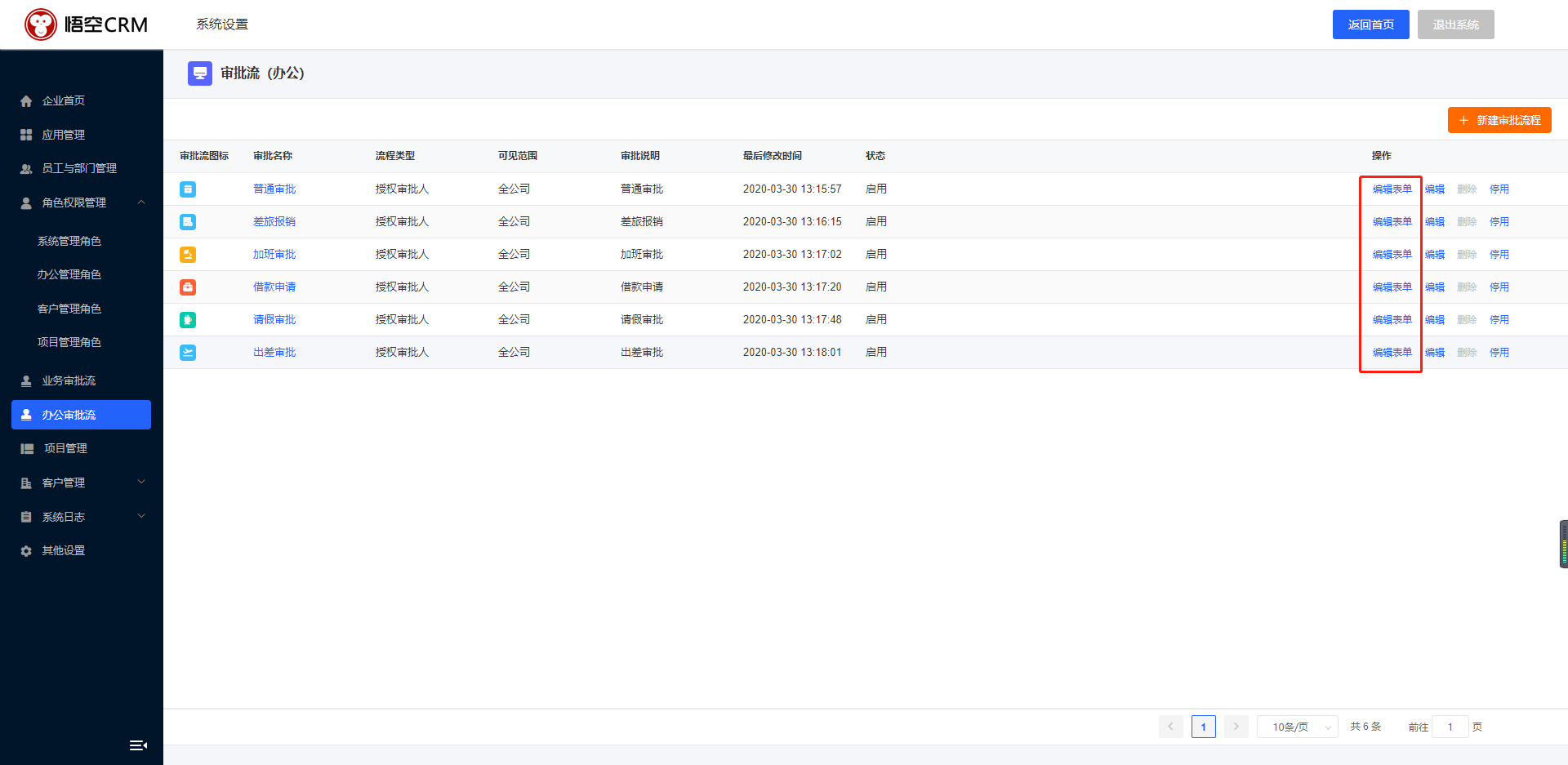The height and width of the screenshot is (765, 1568).
Task: Click the 借款申请 red row icon
Action: point(188,287)
